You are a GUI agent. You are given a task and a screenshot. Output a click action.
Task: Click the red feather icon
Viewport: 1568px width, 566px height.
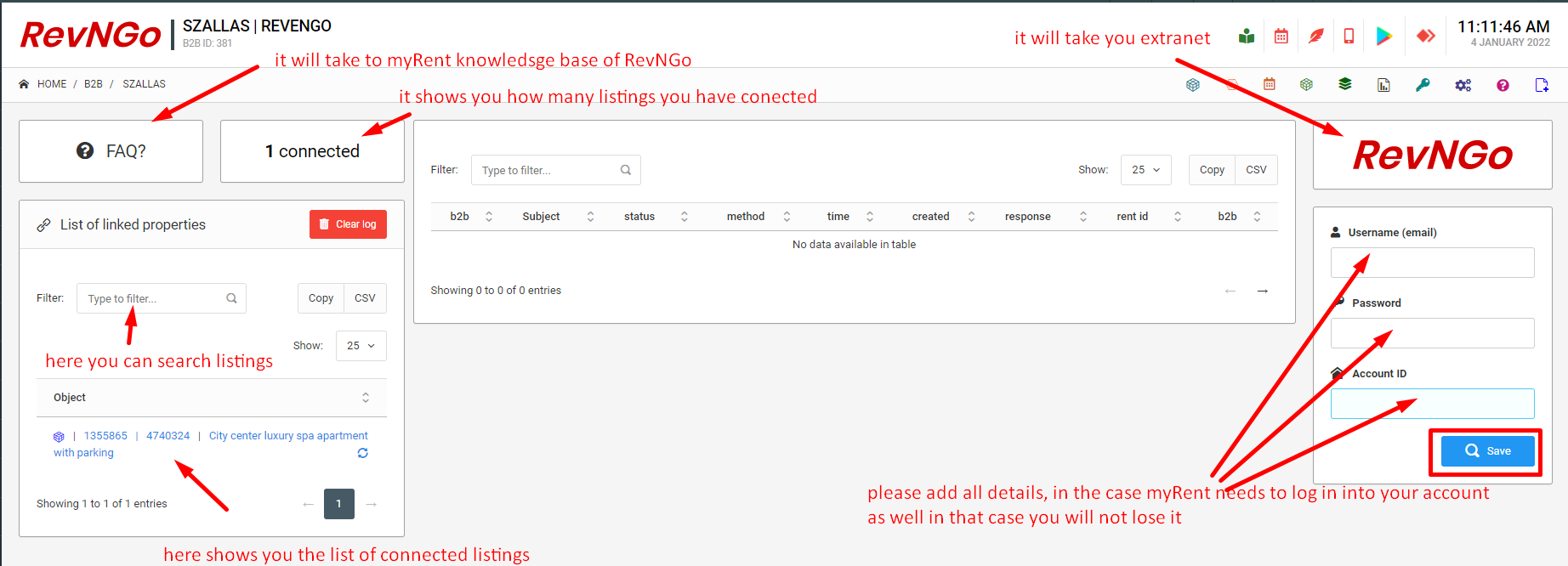pyautogui.click(x=1316, y=36)
